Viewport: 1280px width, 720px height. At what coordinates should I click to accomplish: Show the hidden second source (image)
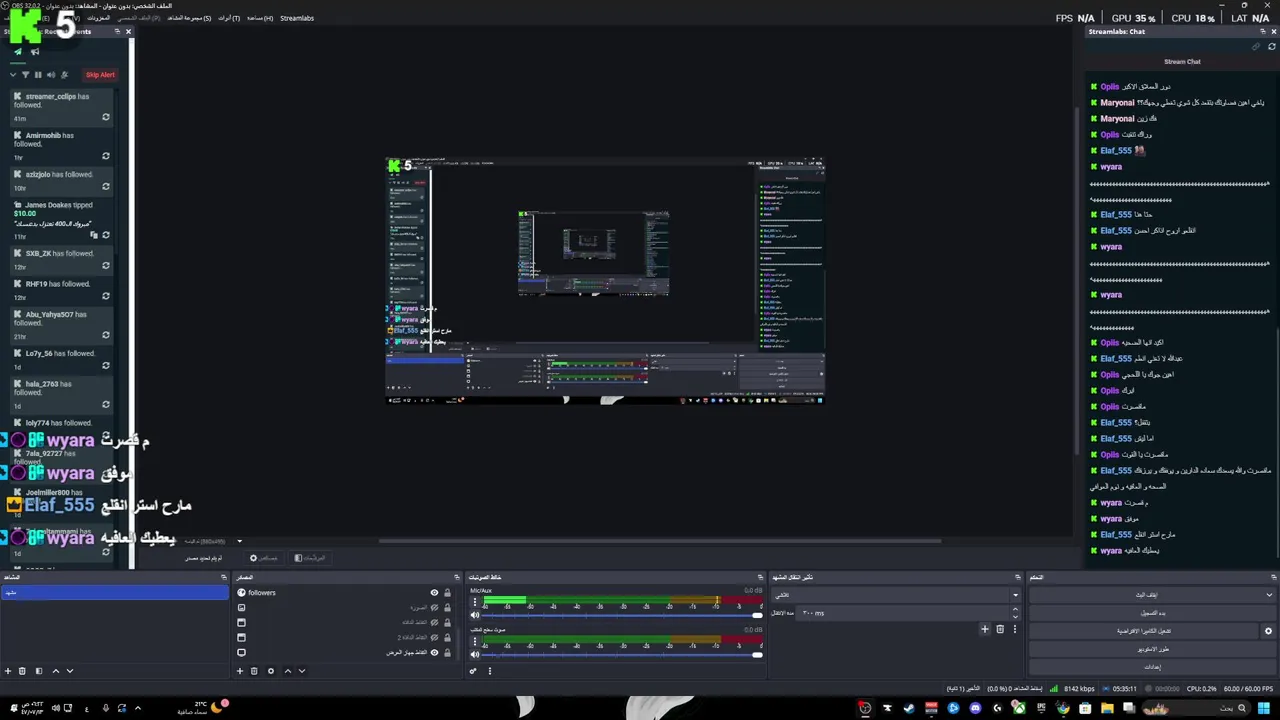(x=434, y=607)
